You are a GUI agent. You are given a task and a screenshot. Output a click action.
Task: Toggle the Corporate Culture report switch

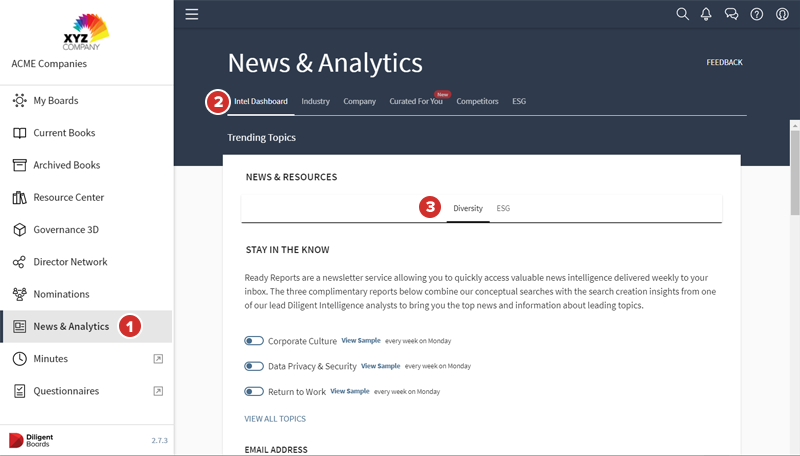click(x=254, y=341)
